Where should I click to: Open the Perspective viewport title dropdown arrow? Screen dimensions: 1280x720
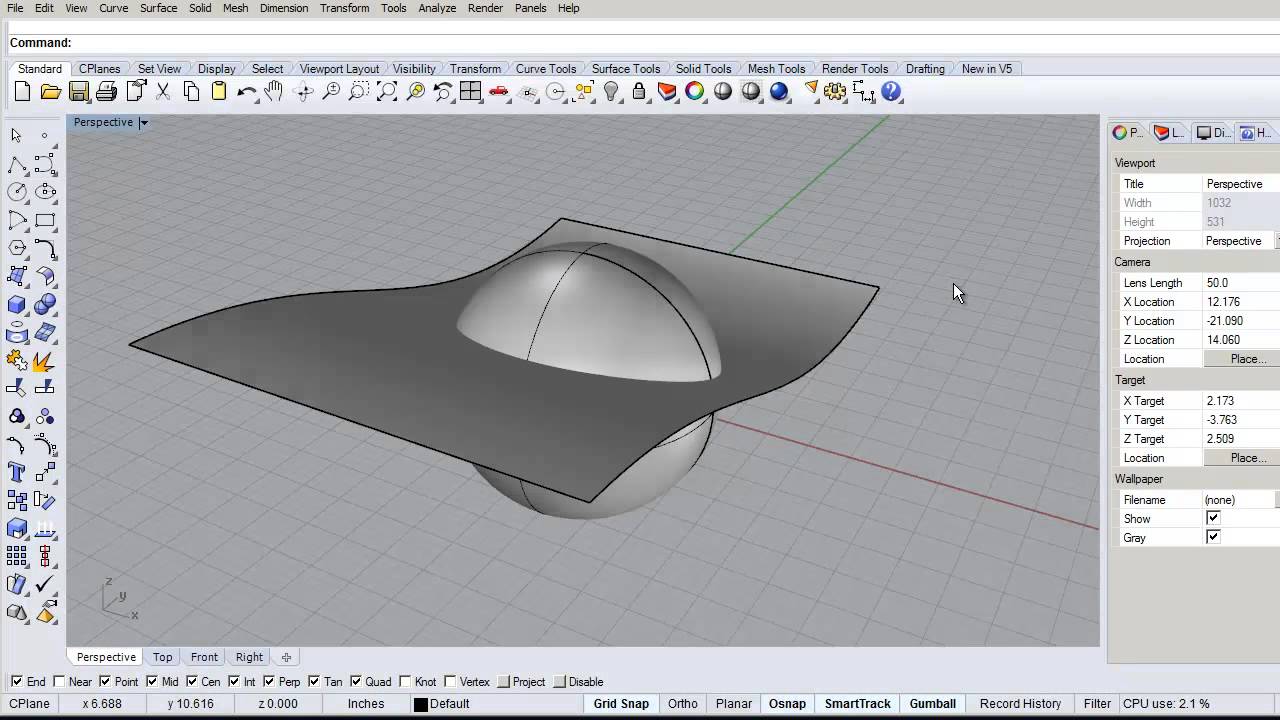coord(144,123)
